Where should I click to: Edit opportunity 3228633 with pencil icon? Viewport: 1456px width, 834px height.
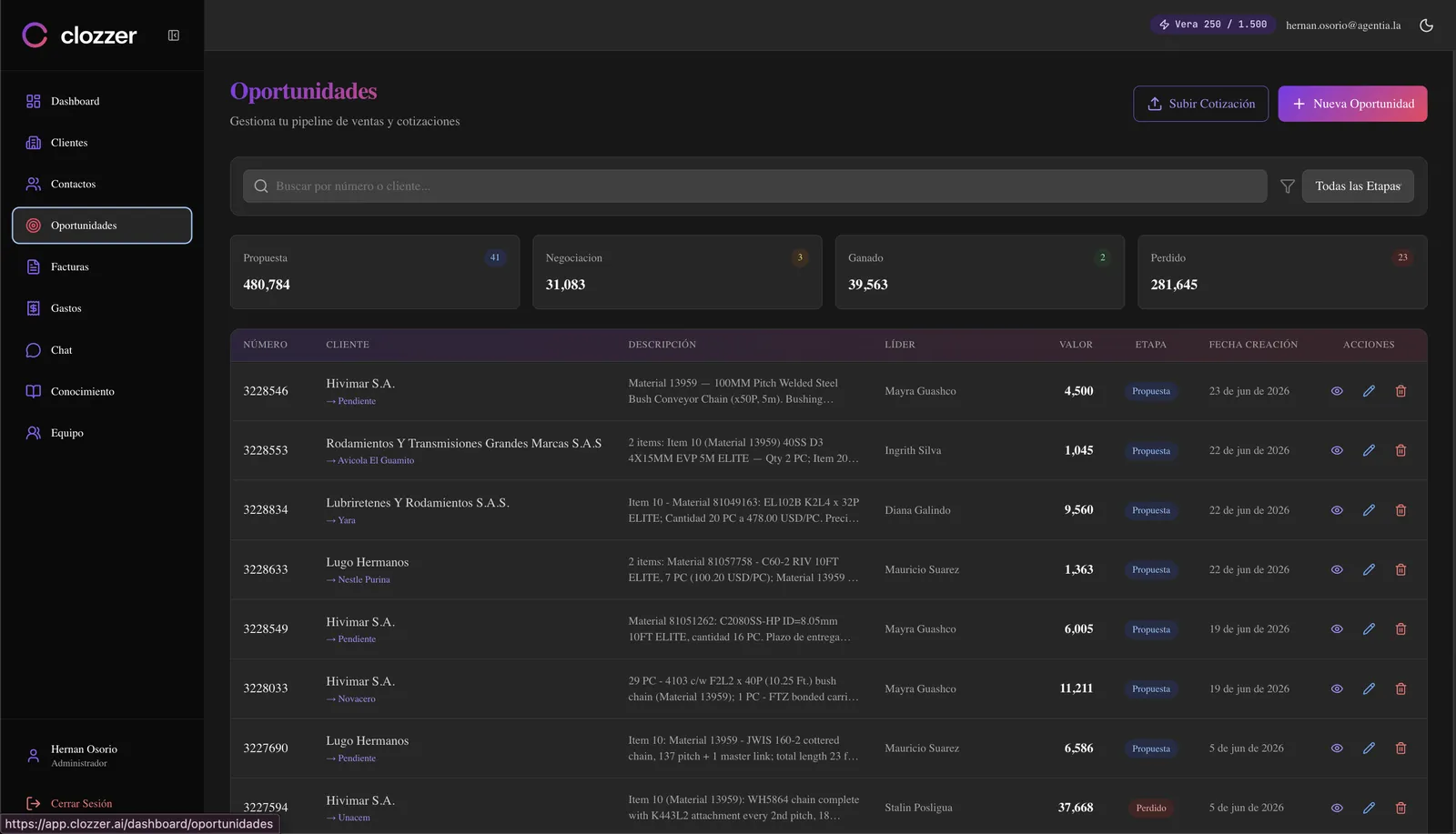coord(1369,569)
